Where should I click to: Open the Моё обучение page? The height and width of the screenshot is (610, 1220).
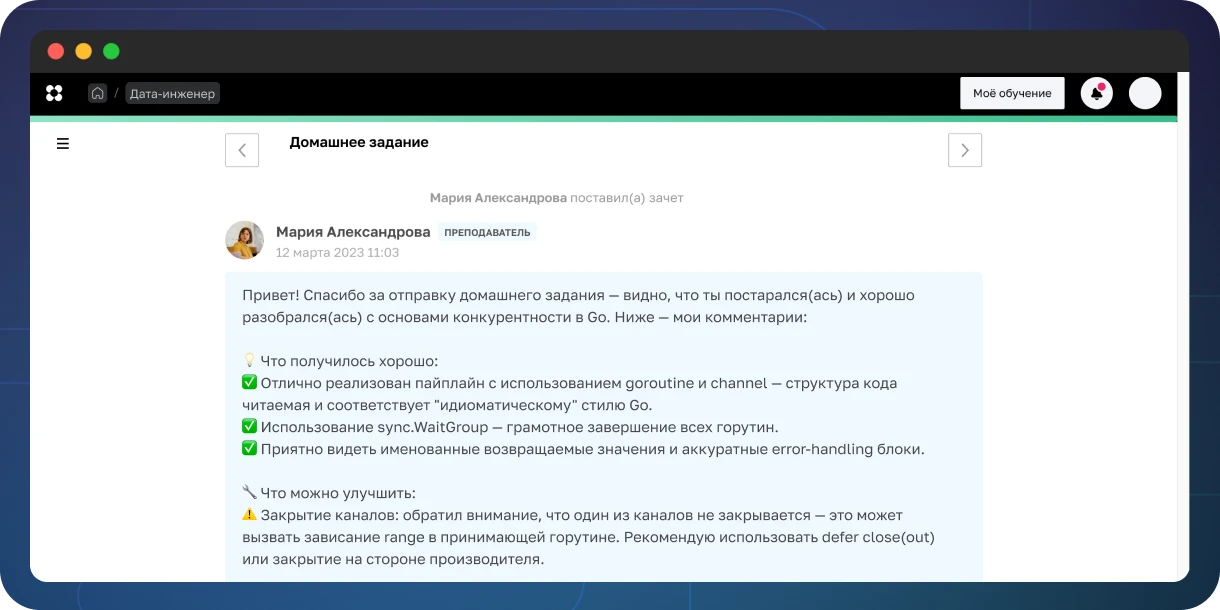(x=1012, y=93)
